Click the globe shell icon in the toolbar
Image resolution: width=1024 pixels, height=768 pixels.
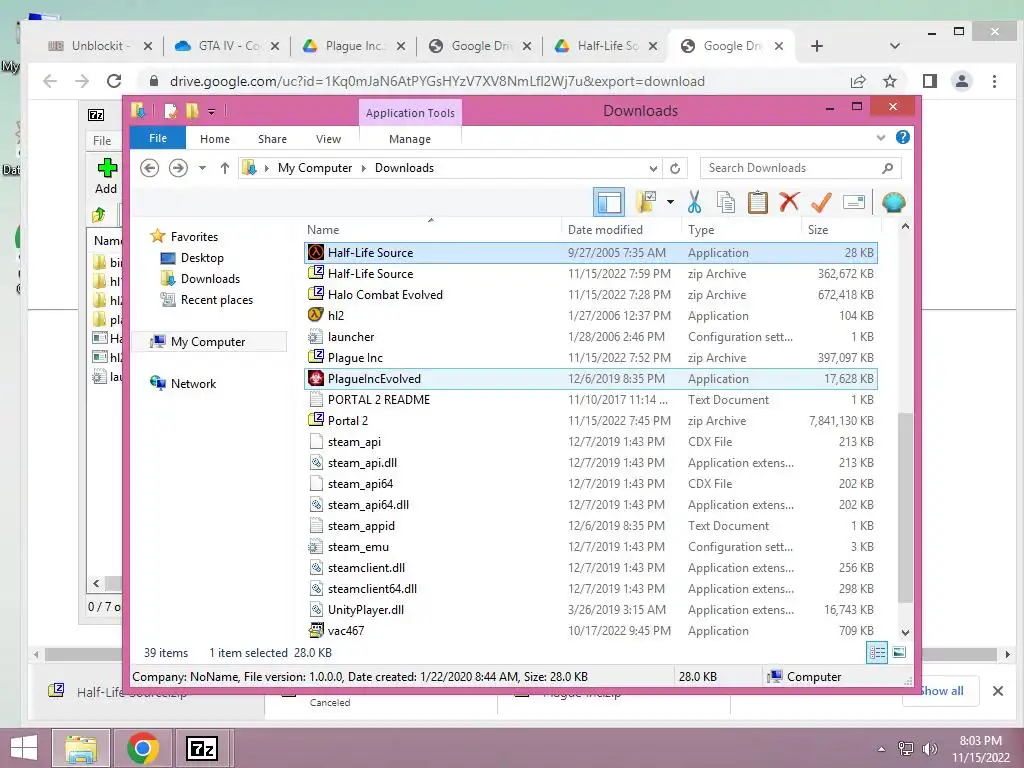[x=893, y=202]
